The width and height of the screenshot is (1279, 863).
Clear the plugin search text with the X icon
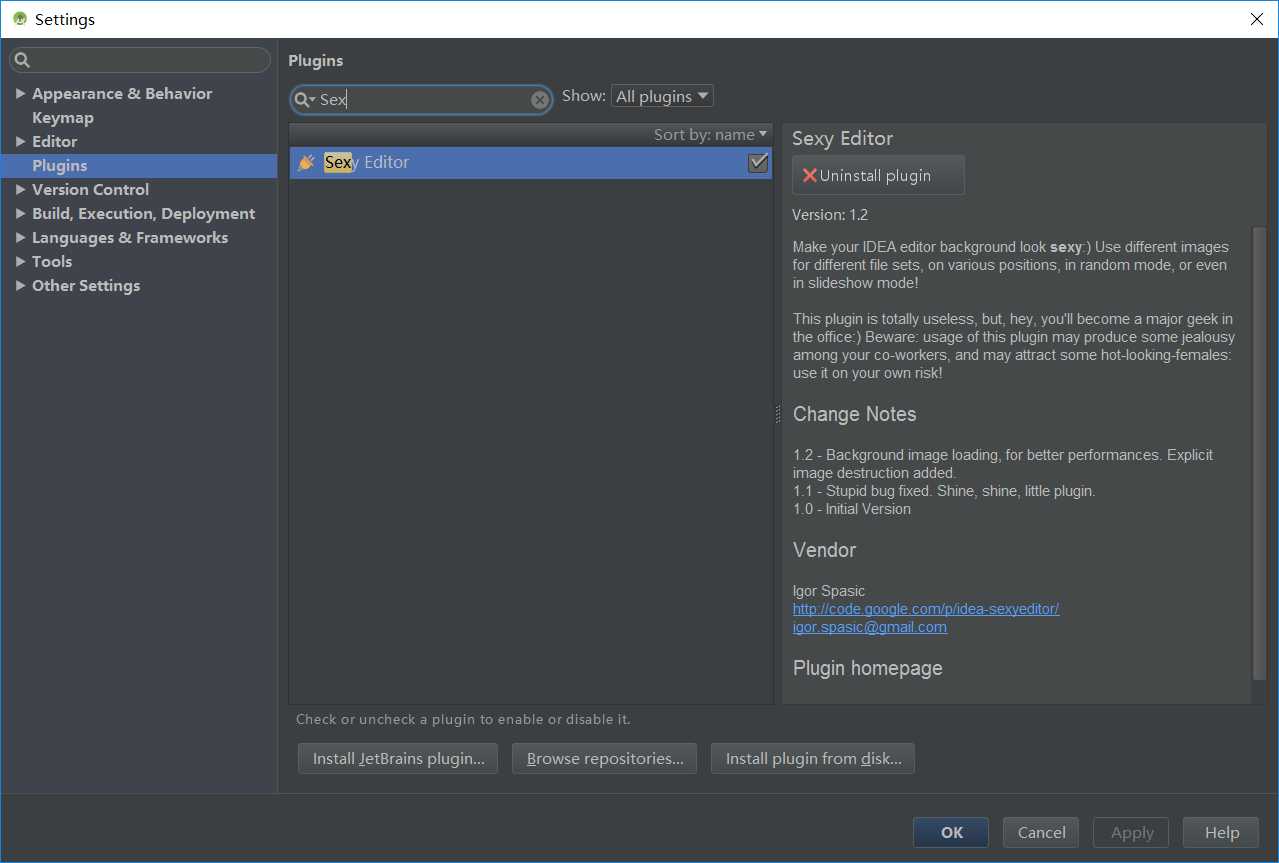point(539,99)
